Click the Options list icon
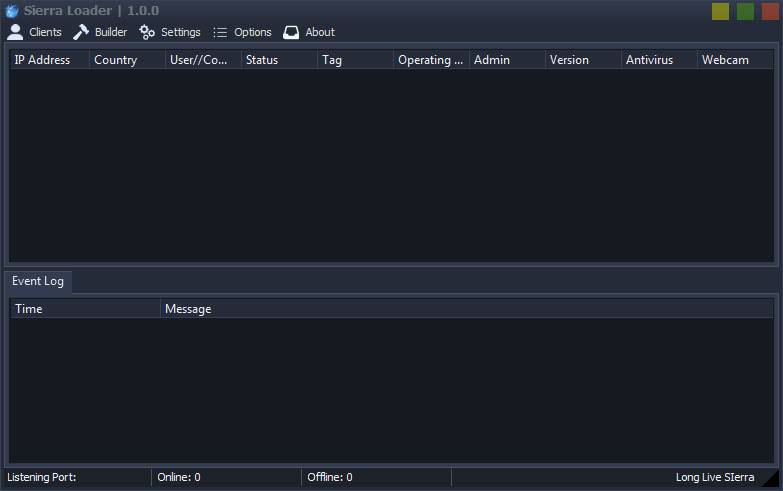 (x=220, y=32)
